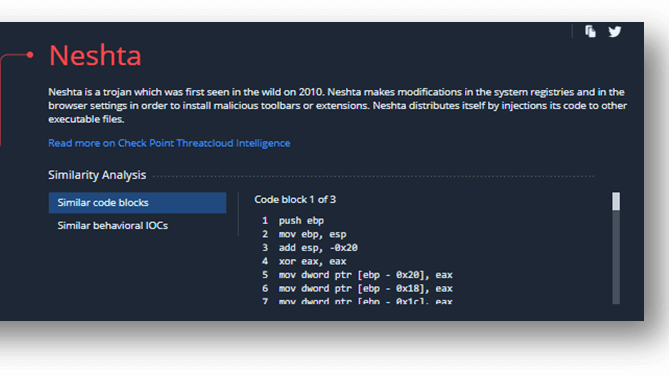
Task: Switch to Similar behavioral IOCs tab
Action: click(x=113, y=225)
